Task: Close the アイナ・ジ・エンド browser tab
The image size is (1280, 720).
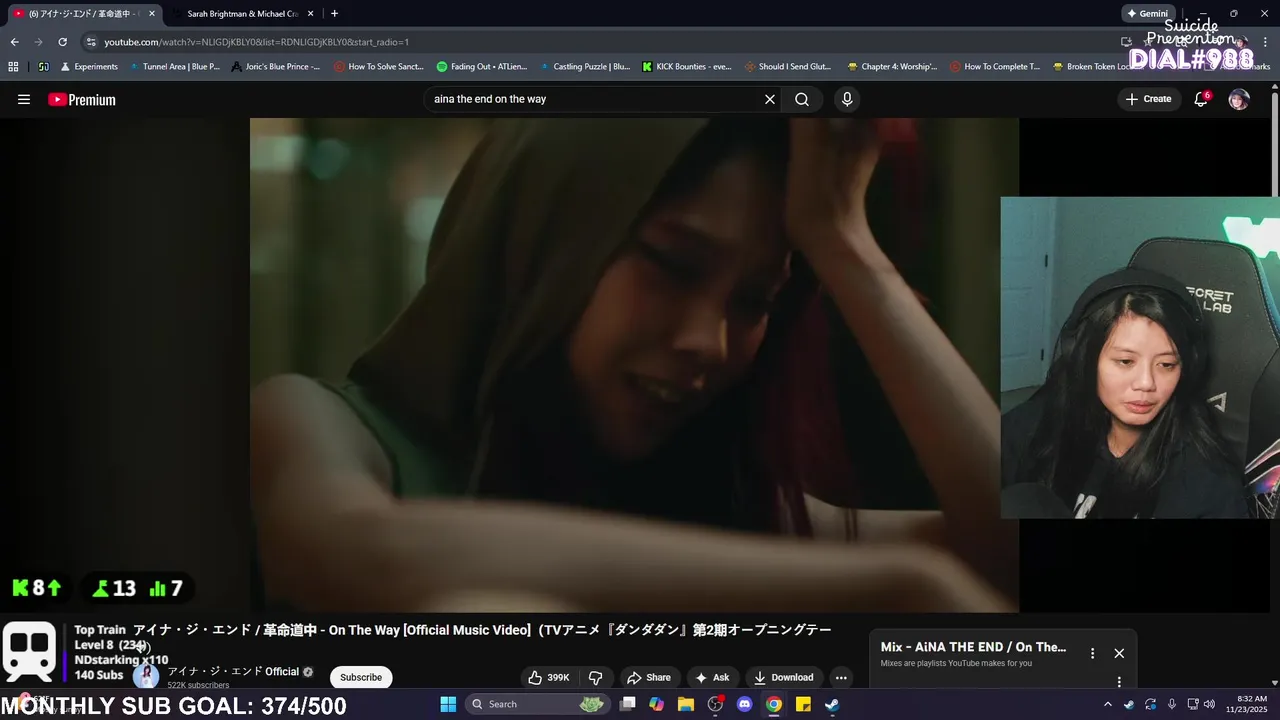Action: [x=152, y=14]
